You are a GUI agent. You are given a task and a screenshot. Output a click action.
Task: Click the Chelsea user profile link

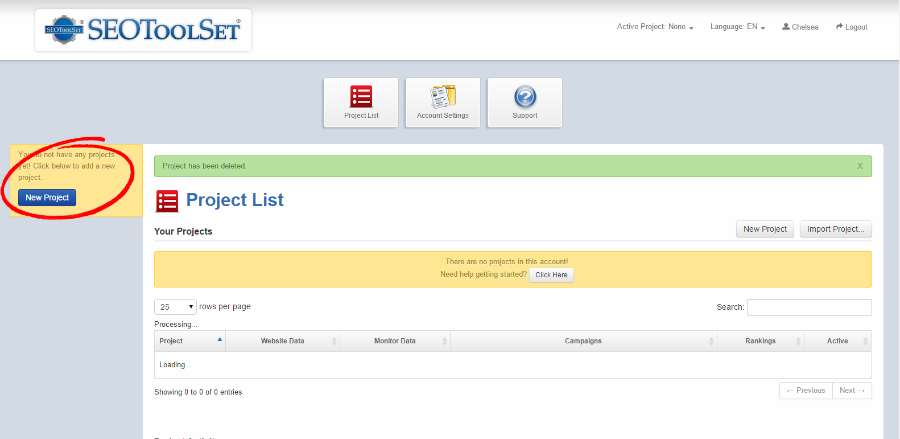(800, 27)
